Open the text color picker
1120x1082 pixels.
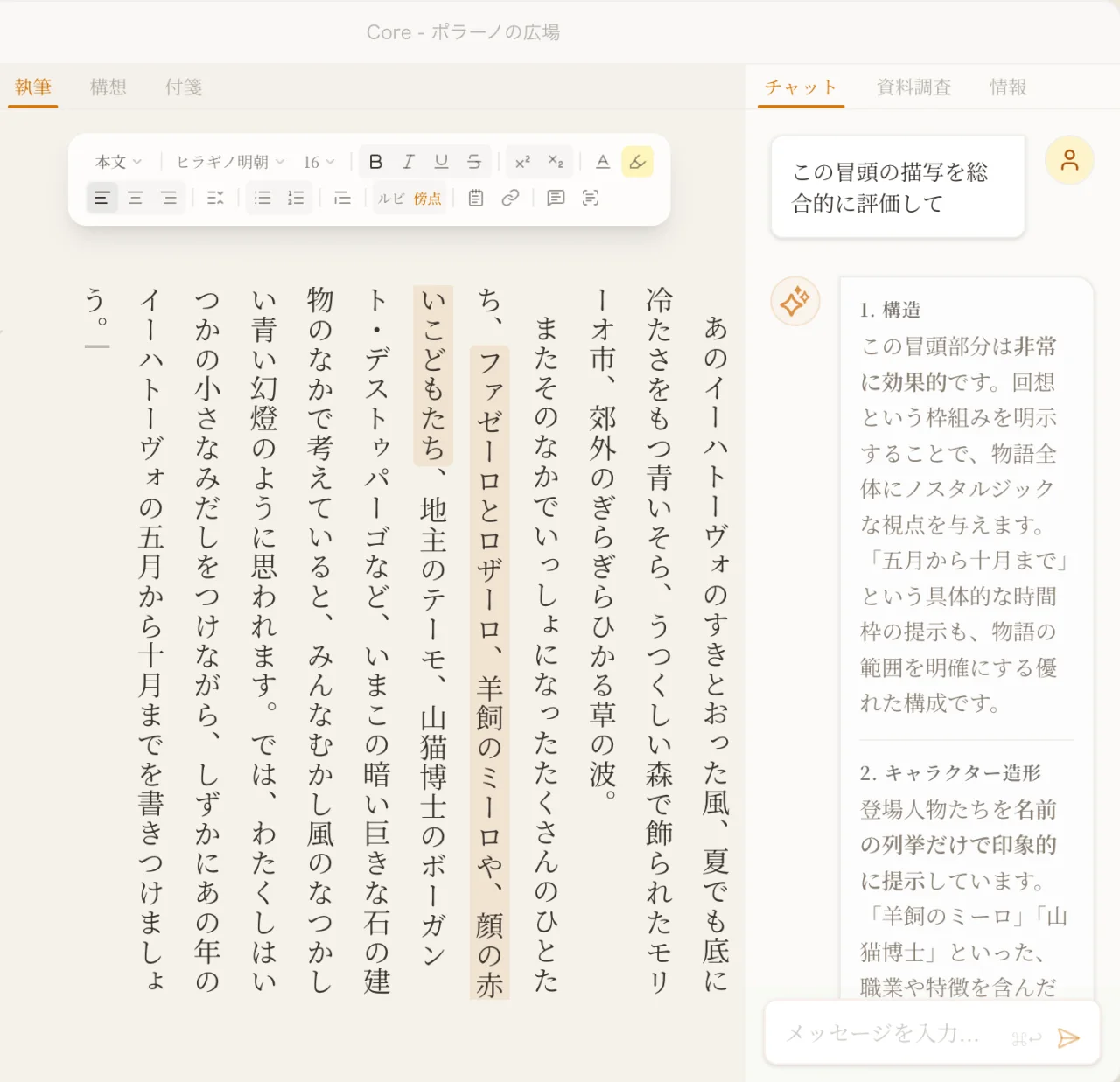pos(603,162)
